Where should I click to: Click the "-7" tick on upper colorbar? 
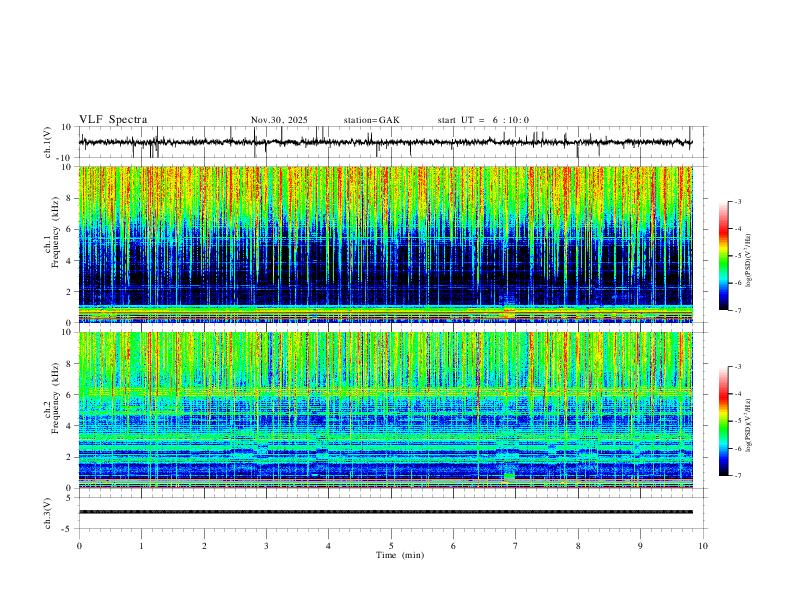click(738, 310)
